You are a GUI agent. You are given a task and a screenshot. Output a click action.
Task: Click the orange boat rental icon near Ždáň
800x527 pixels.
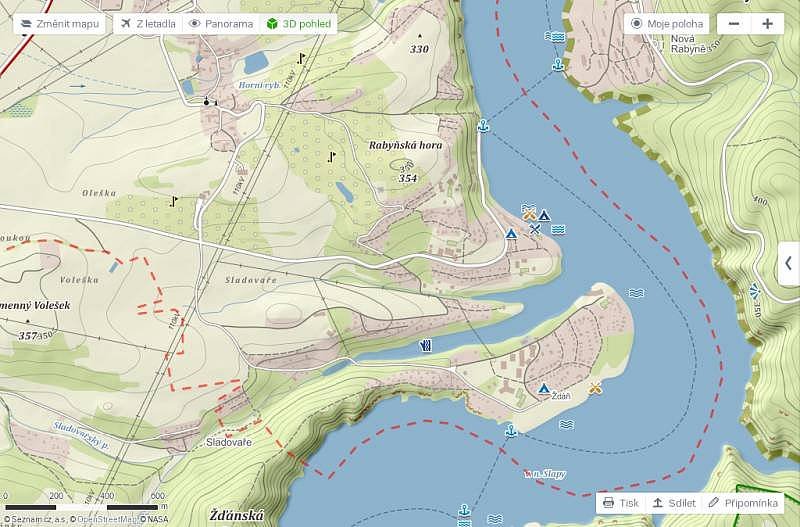596,388
